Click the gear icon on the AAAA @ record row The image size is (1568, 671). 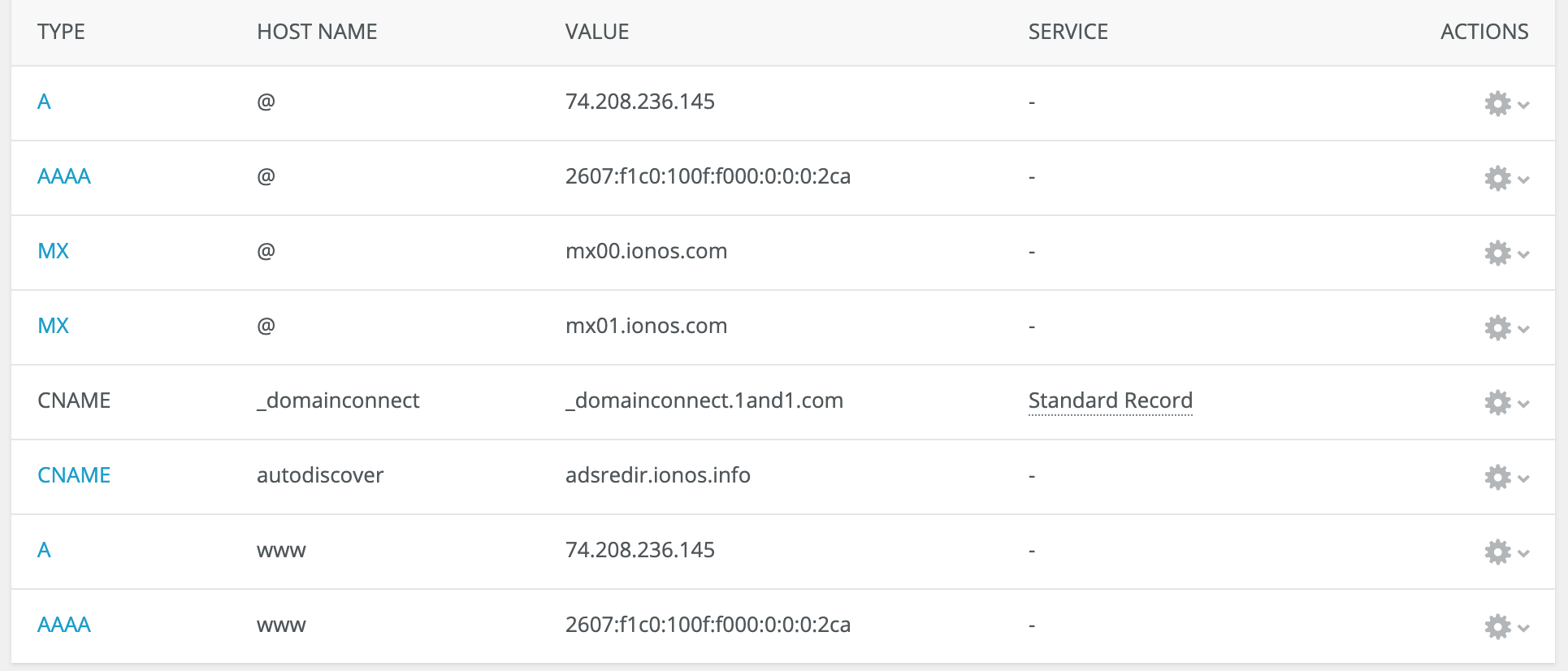(1497, 177)
